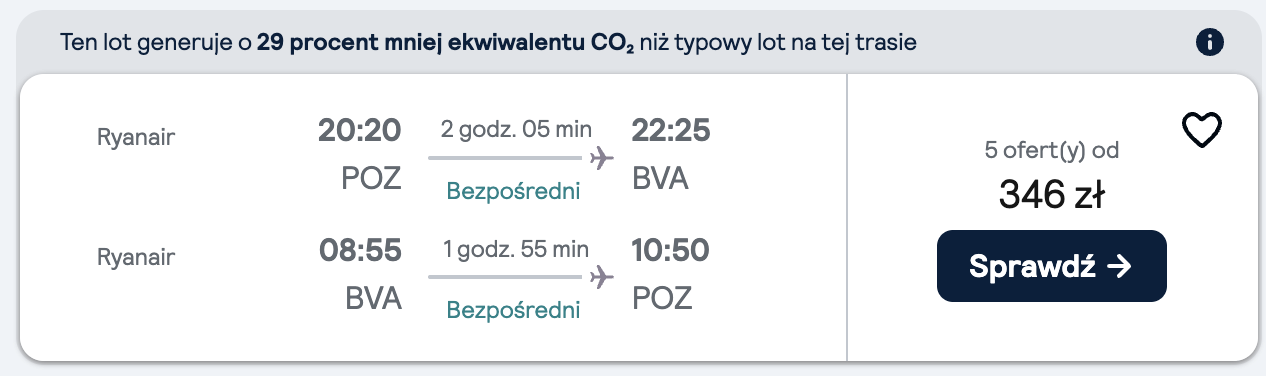Click the 2 godz. 05 min duration
The width and height of the screenshot is (1266, 376).
pyautogui.click(x=516, y=129)
